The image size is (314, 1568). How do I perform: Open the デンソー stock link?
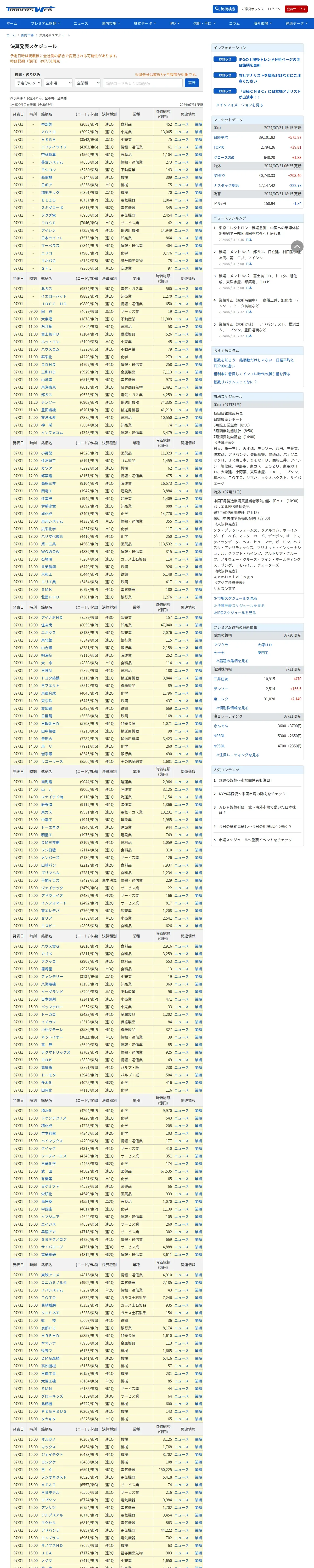click(48, 402)
